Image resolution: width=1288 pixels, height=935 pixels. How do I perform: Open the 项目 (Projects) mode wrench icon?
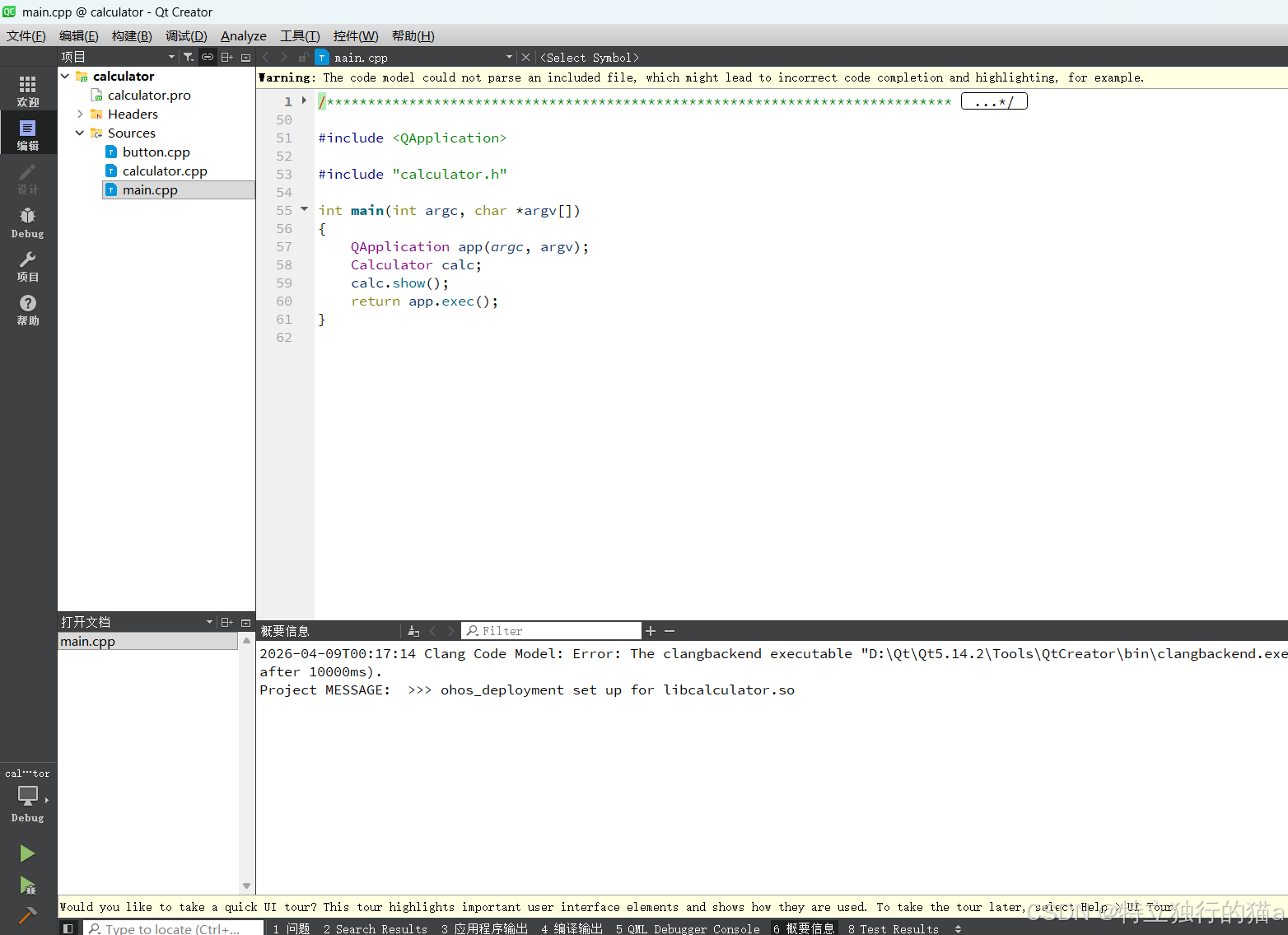click(x=28, y=266)
